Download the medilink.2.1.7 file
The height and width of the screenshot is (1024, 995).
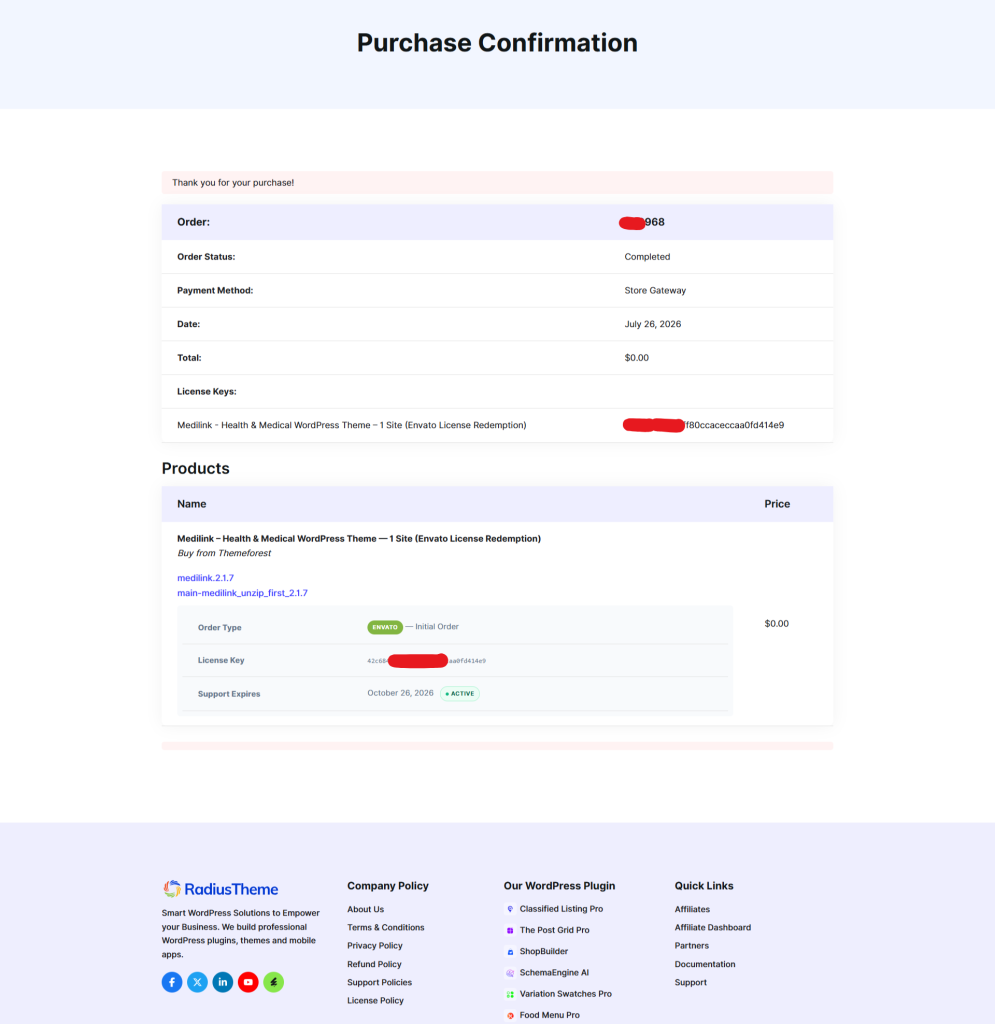(x=205, y=578)
